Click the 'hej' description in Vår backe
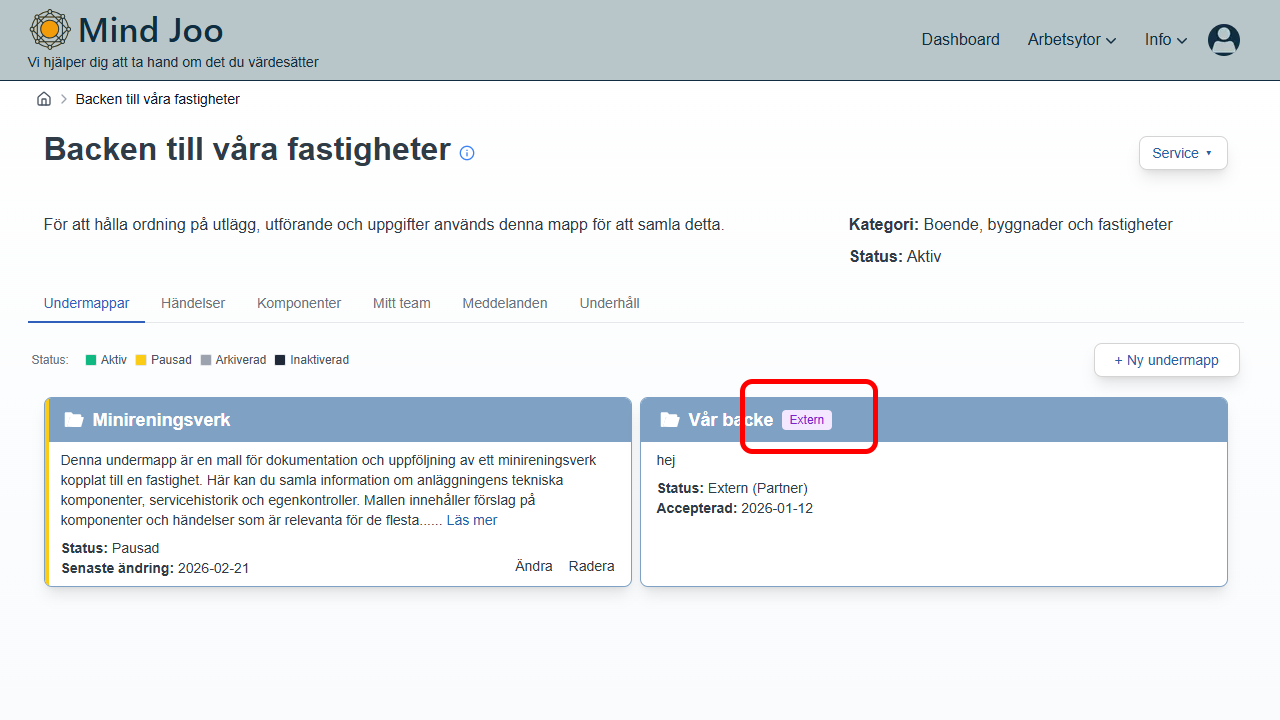 666,460
